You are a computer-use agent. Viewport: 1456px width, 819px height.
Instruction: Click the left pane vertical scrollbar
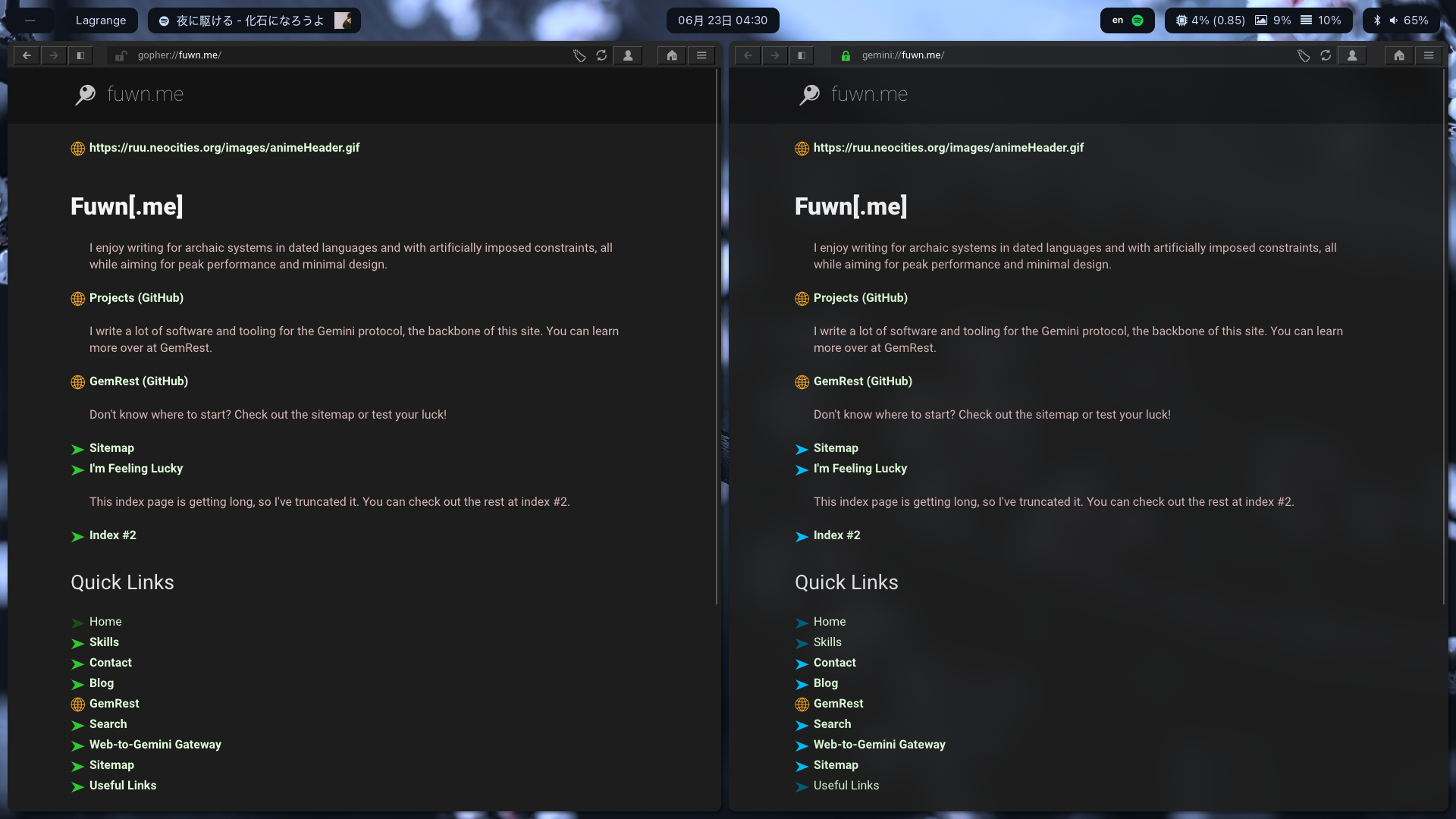pos(717,337)
